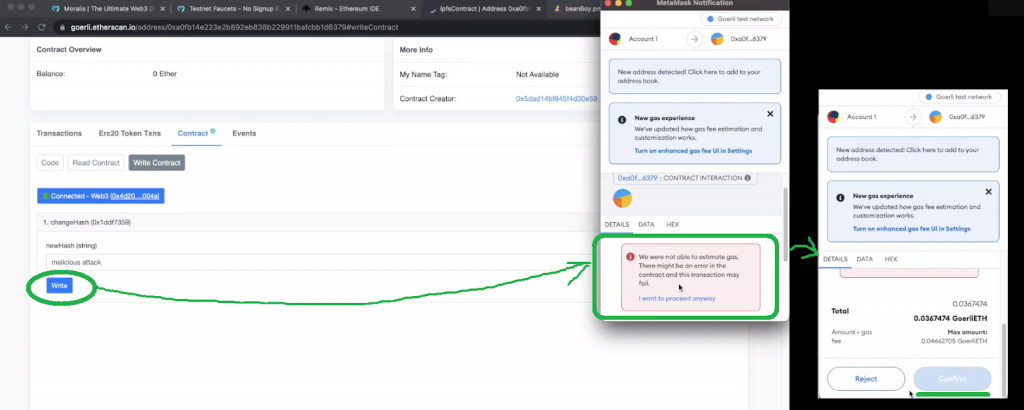Screen dimensions: 1024x410
Task: Click the info icon beside New gas experience in the MetaMask Notification popup
Action: point(622,119)
